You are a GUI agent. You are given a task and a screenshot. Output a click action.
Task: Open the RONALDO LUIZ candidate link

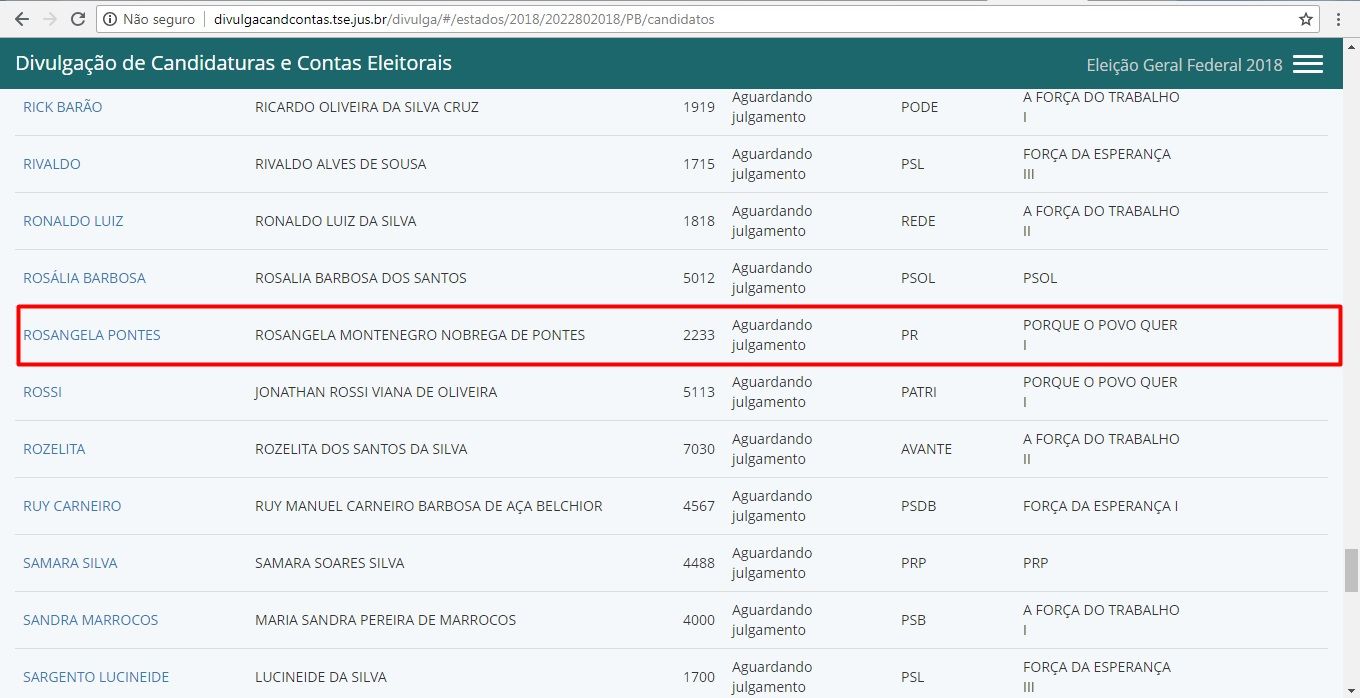(73, 221)
